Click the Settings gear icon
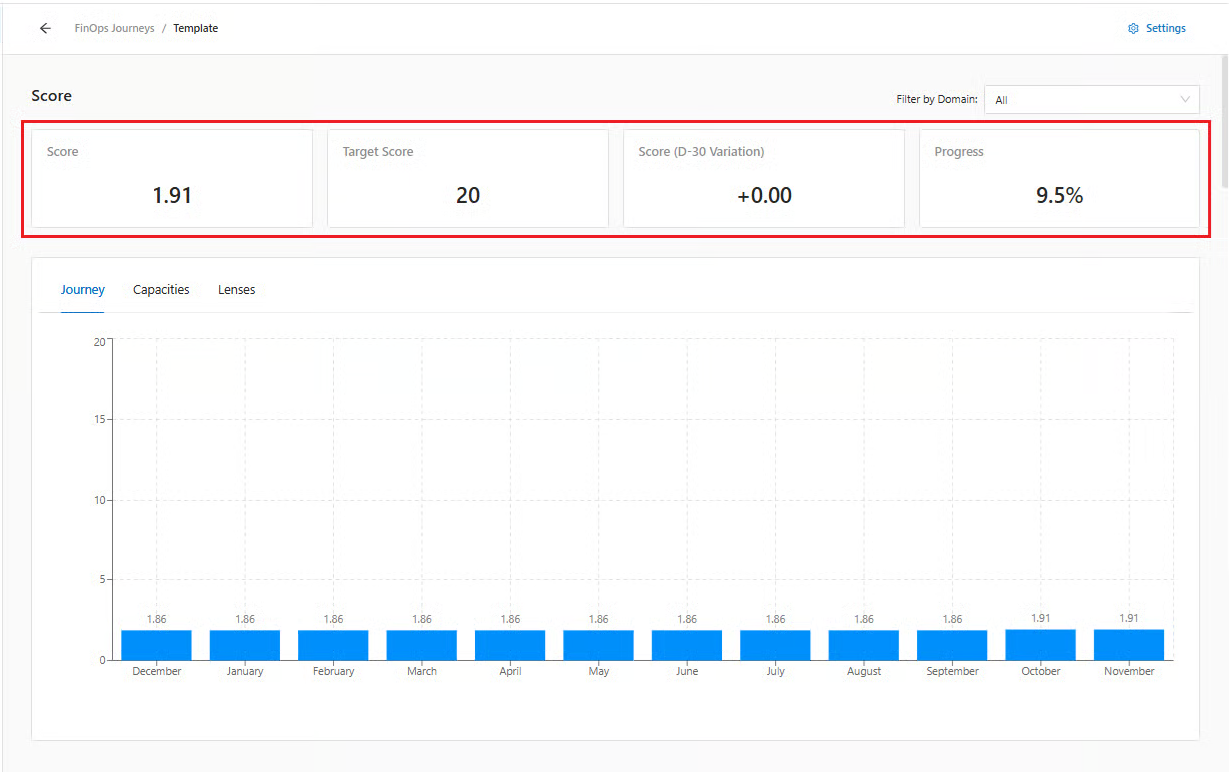Image resolution: width=1229 pixels, height=772 pixels. (x=1133, y=29)
